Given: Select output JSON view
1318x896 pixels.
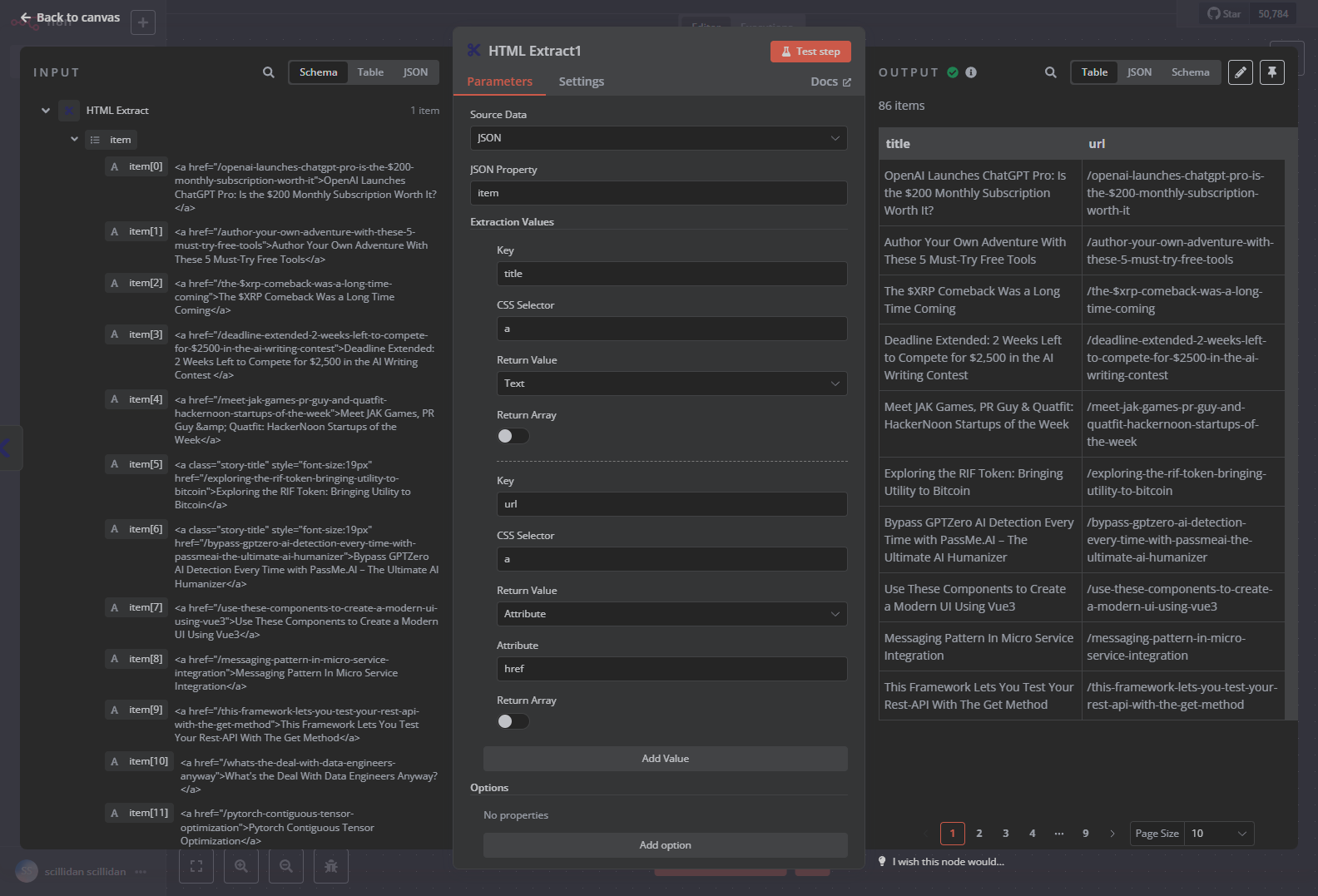Looking at the screenshot, I should [x=1139, y=72].
